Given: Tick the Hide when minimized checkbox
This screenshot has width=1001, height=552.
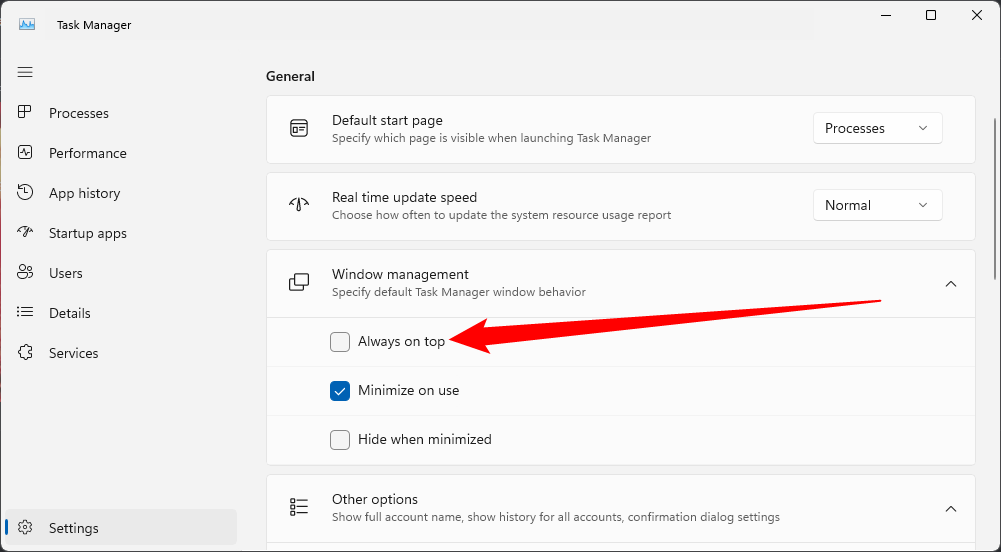Looking at the screenshot, I should point(340,440).
